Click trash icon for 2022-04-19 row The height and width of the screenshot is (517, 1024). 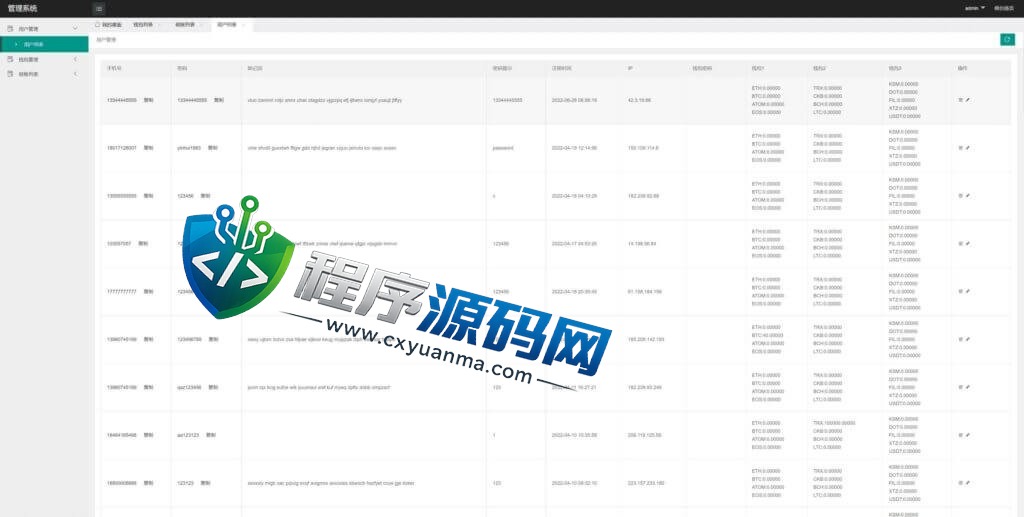point(960,148)
